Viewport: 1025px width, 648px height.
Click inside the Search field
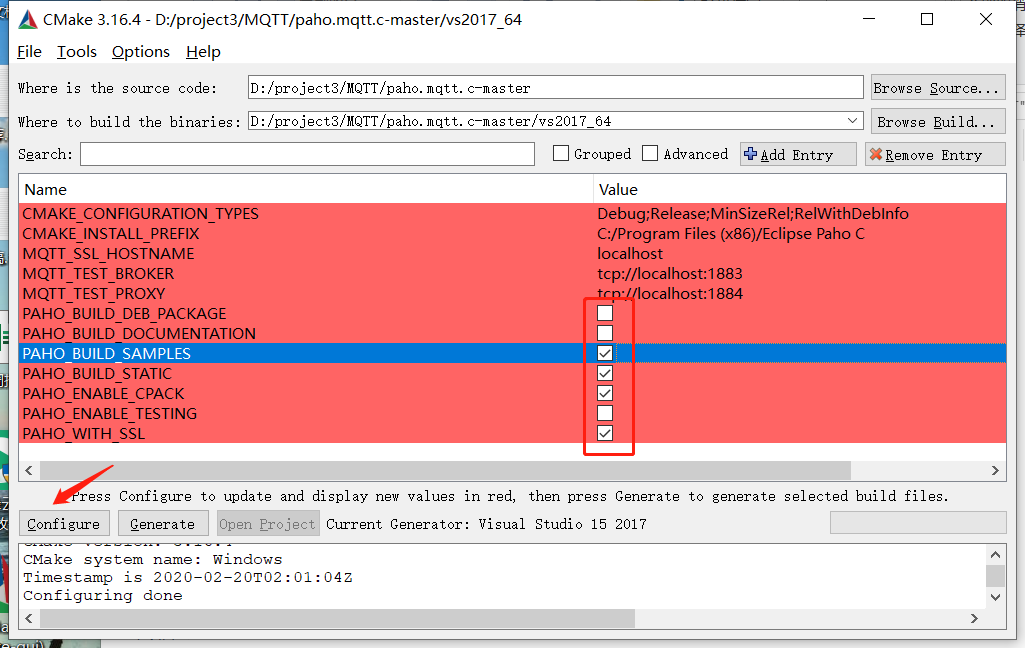click(300, 153)
